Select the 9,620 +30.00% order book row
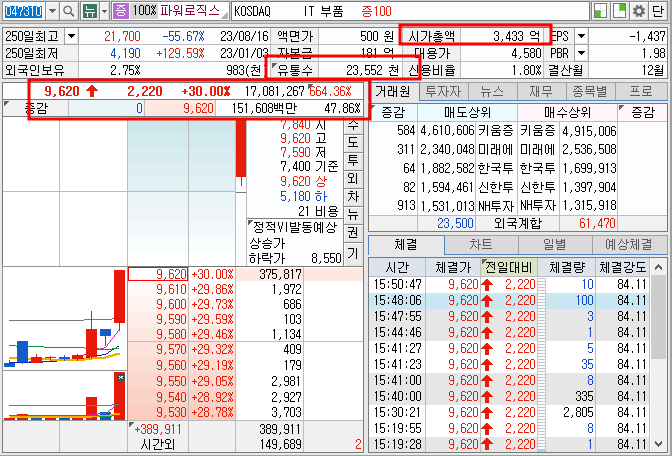 coord(245,274)
